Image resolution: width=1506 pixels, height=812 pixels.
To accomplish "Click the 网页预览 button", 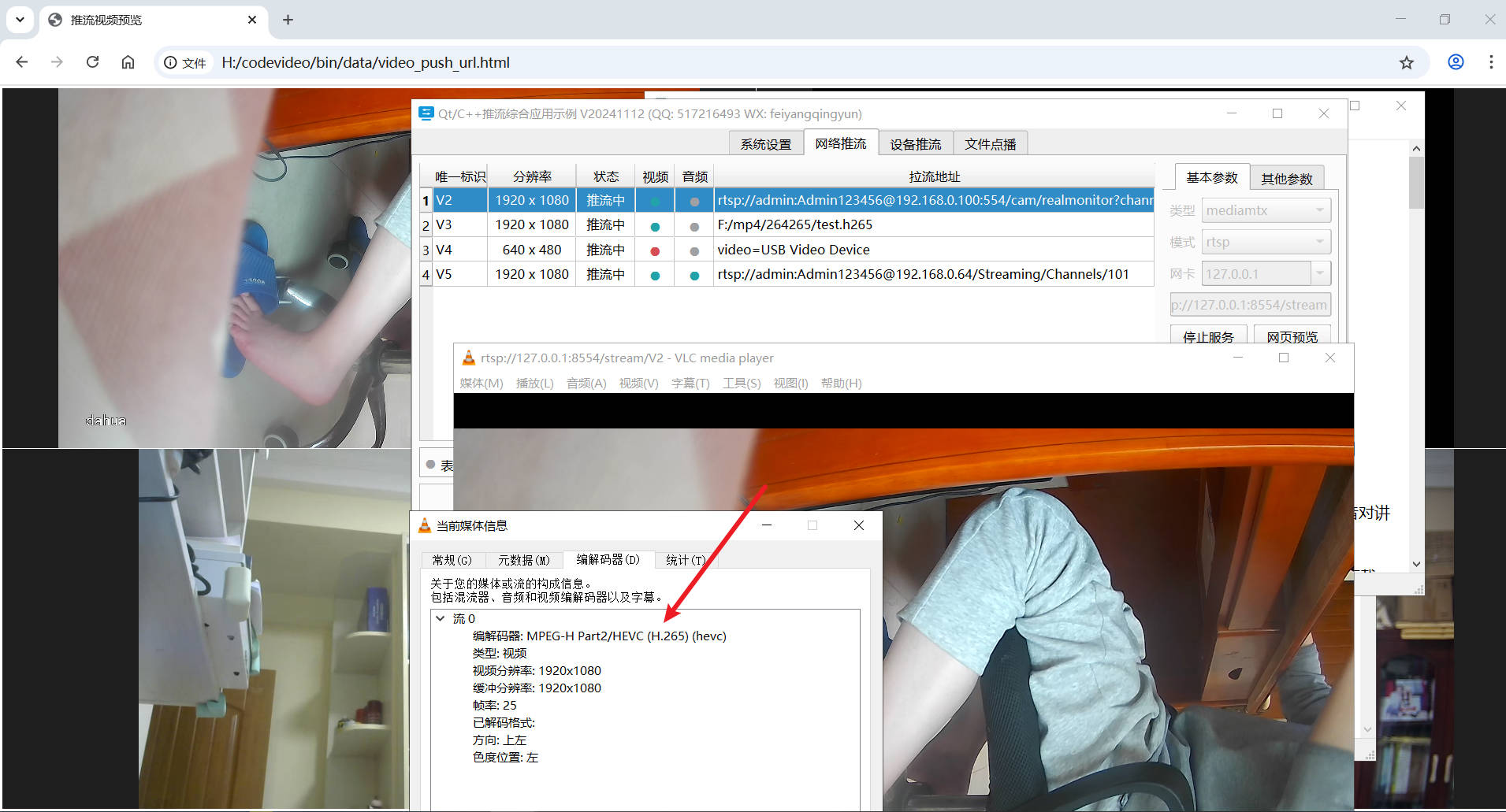I will [1292, 335].
